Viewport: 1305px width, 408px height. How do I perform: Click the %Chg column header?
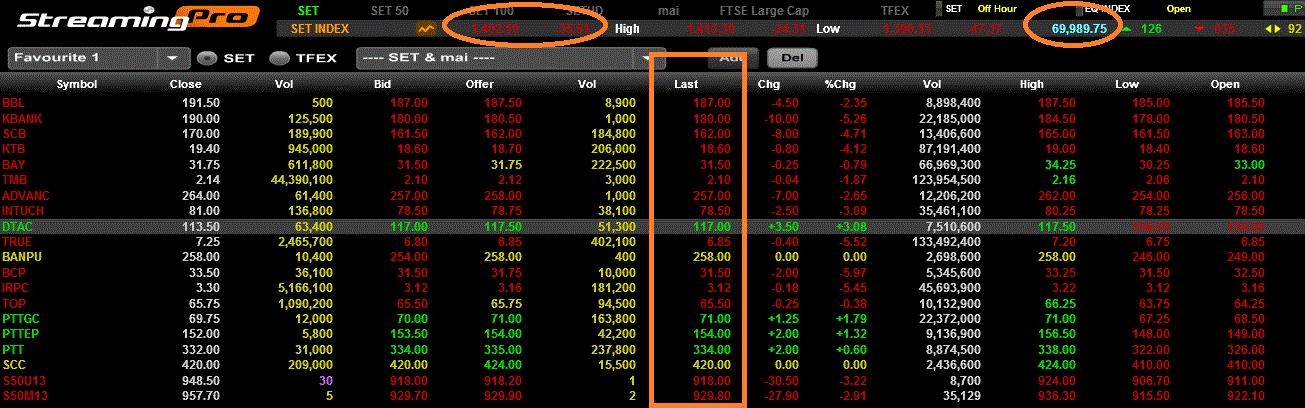[839, 85]
